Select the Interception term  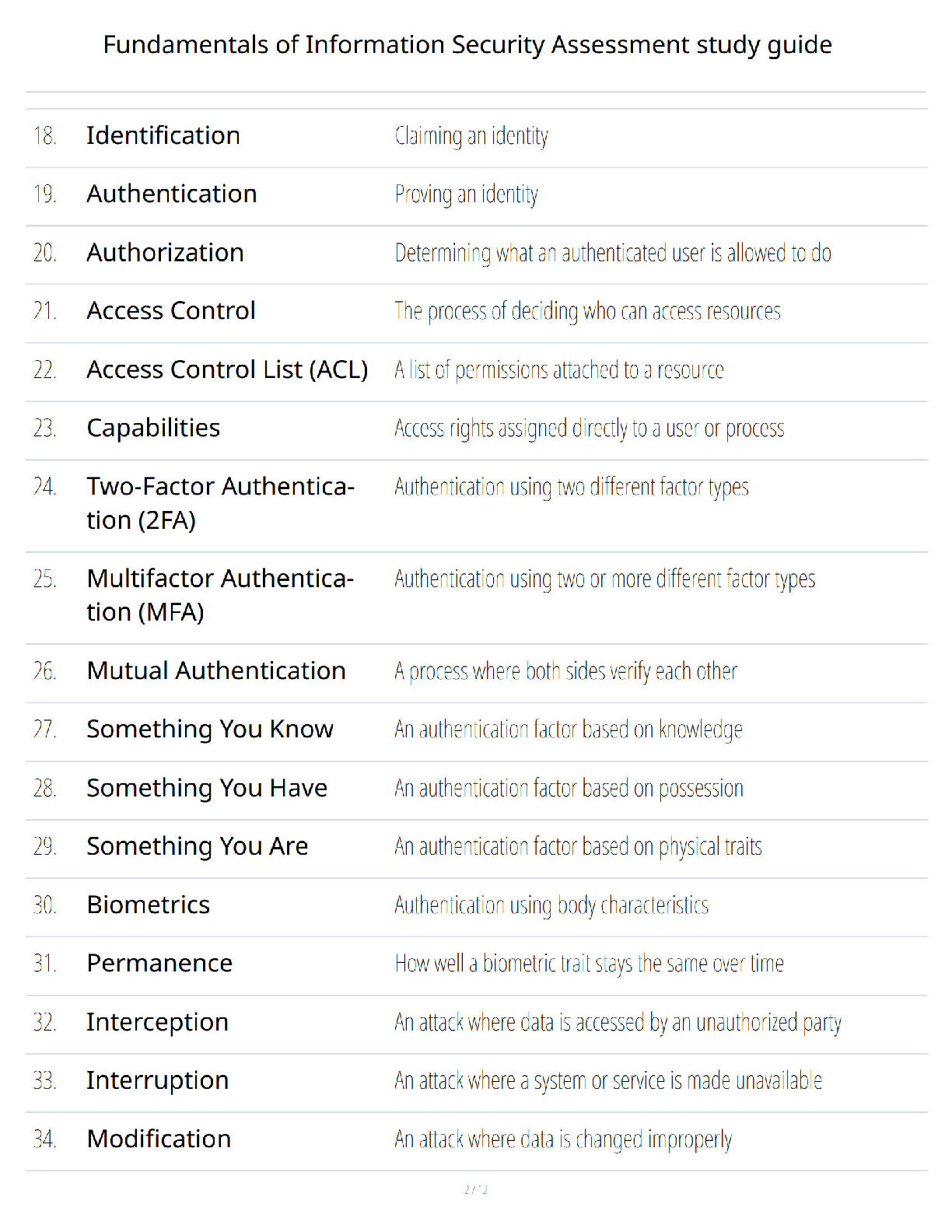[158, 1023]
